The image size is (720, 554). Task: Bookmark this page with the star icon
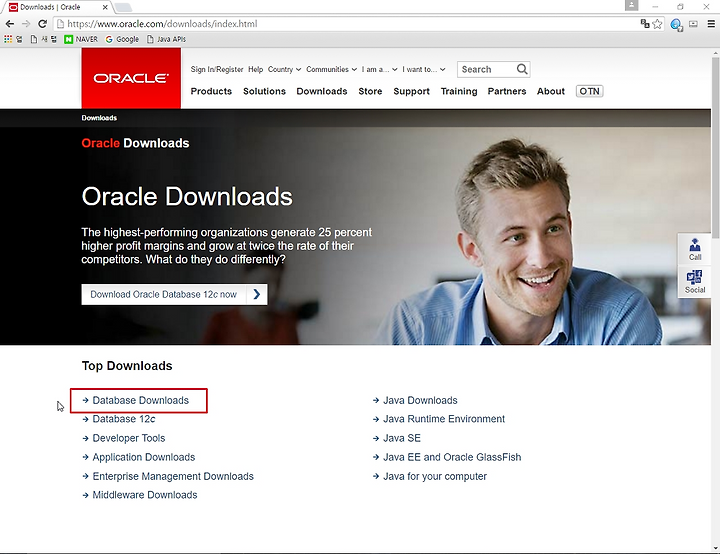(x=657, y=24)
